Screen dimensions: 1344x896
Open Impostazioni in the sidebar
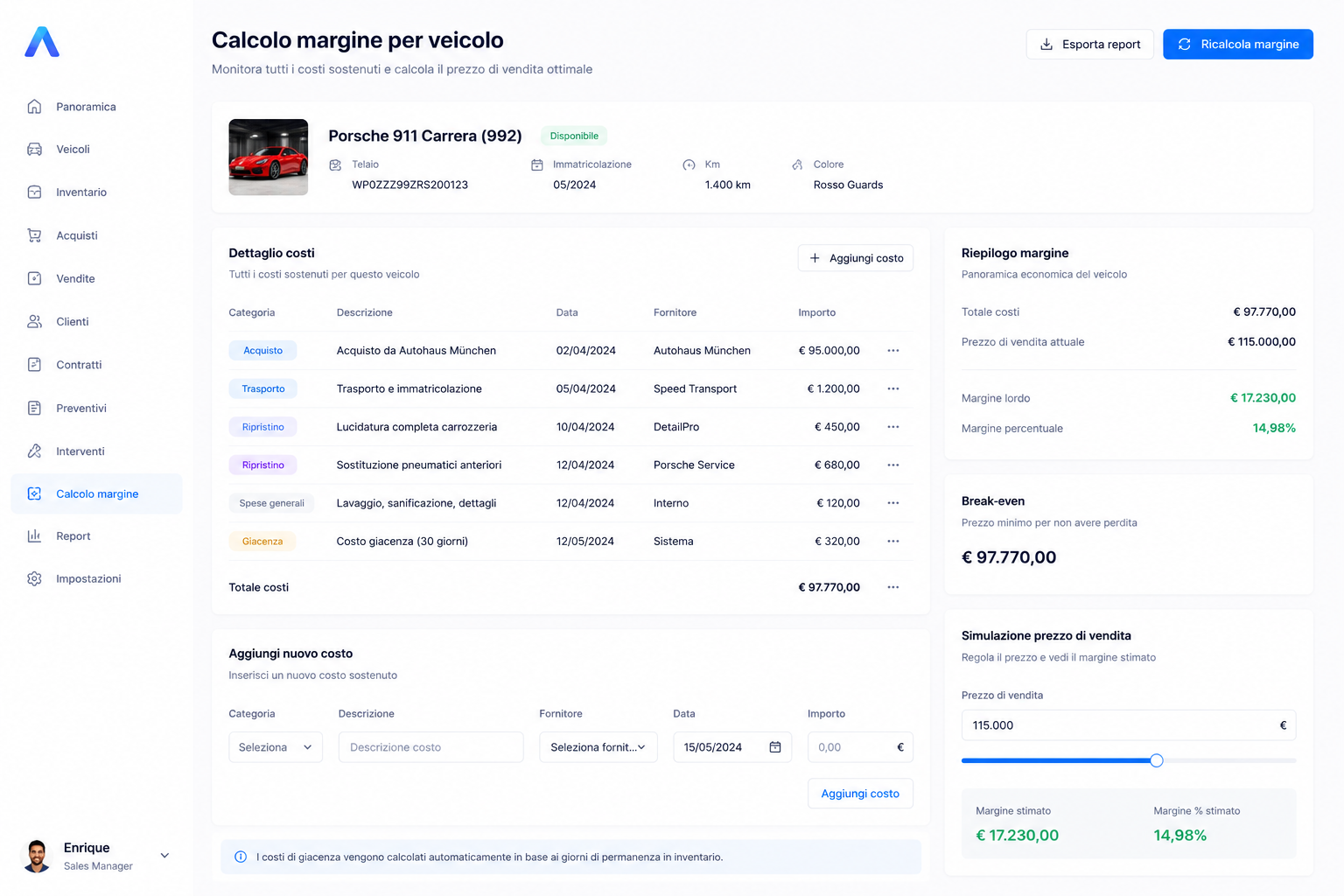coord(96,579)
